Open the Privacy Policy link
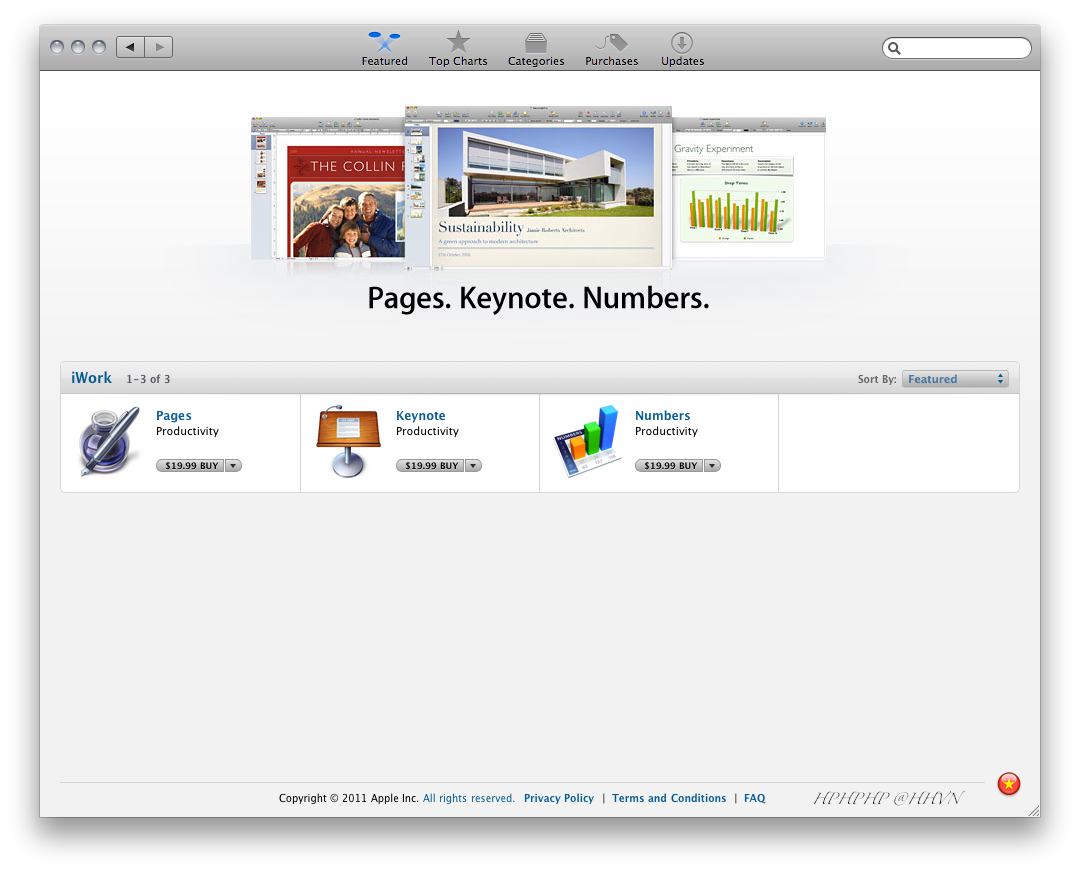Image resolution: width=1080 pixels, height=872 pixels. [x=559, y=798]
